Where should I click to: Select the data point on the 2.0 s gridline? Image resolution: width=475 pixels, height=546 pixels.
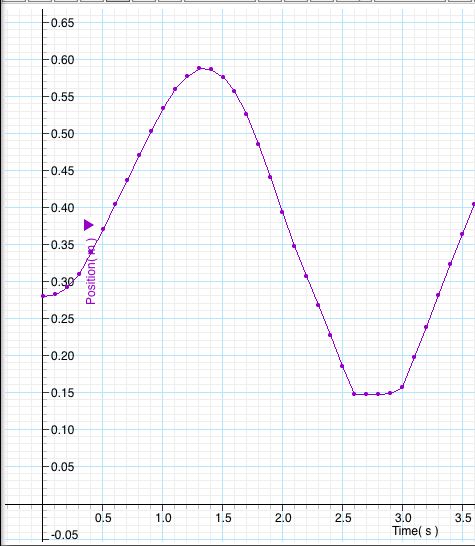point(282,212)
